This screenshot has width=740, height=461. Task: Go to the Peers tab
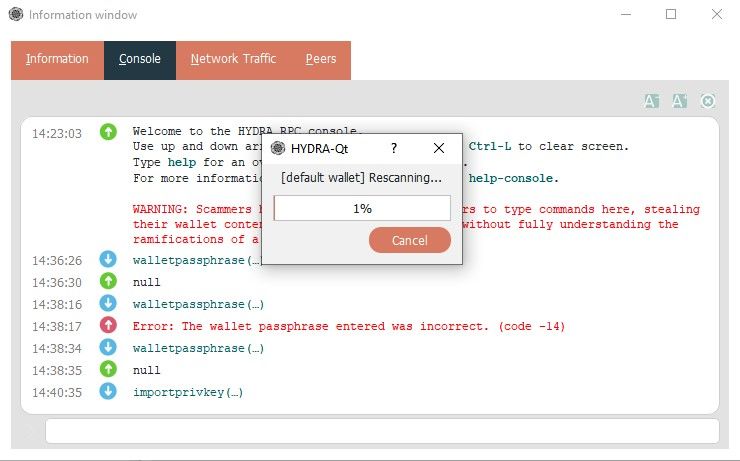[320, 60]
